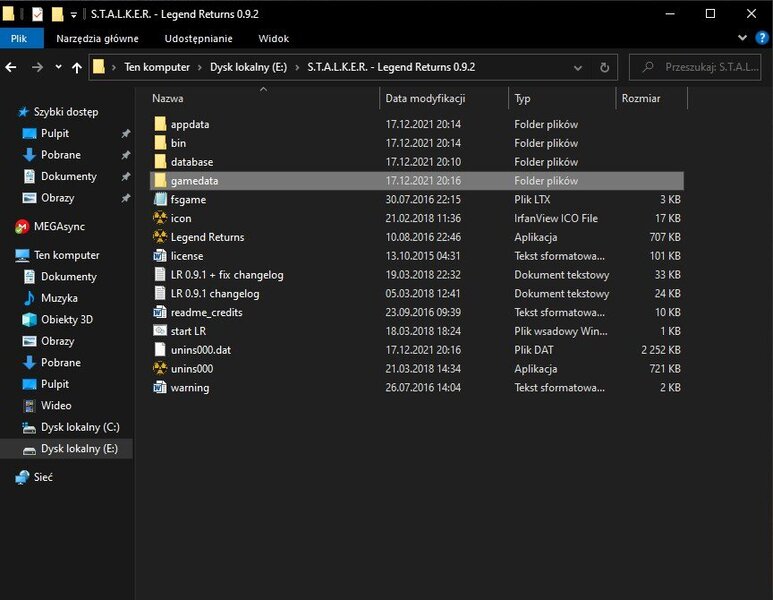This screenshot has height=600, width=773.
Task: Click Ten komputer in address breadcrumb
Action: pyautogui.click(x=157, y=67)
